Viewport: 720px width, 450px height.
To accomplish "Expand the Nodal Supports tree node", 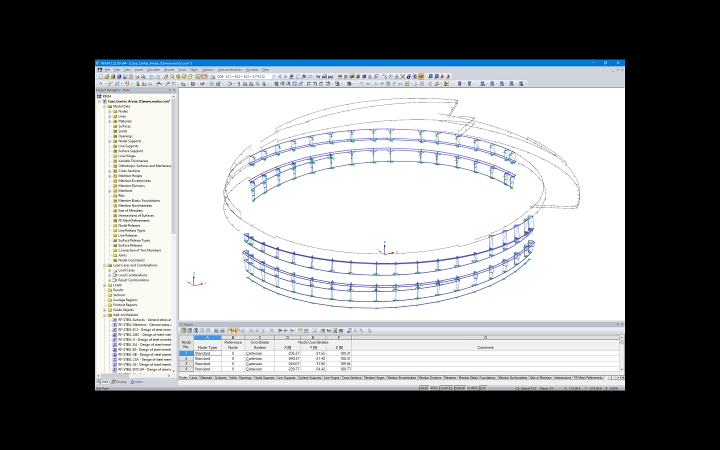I will [110, 141].
